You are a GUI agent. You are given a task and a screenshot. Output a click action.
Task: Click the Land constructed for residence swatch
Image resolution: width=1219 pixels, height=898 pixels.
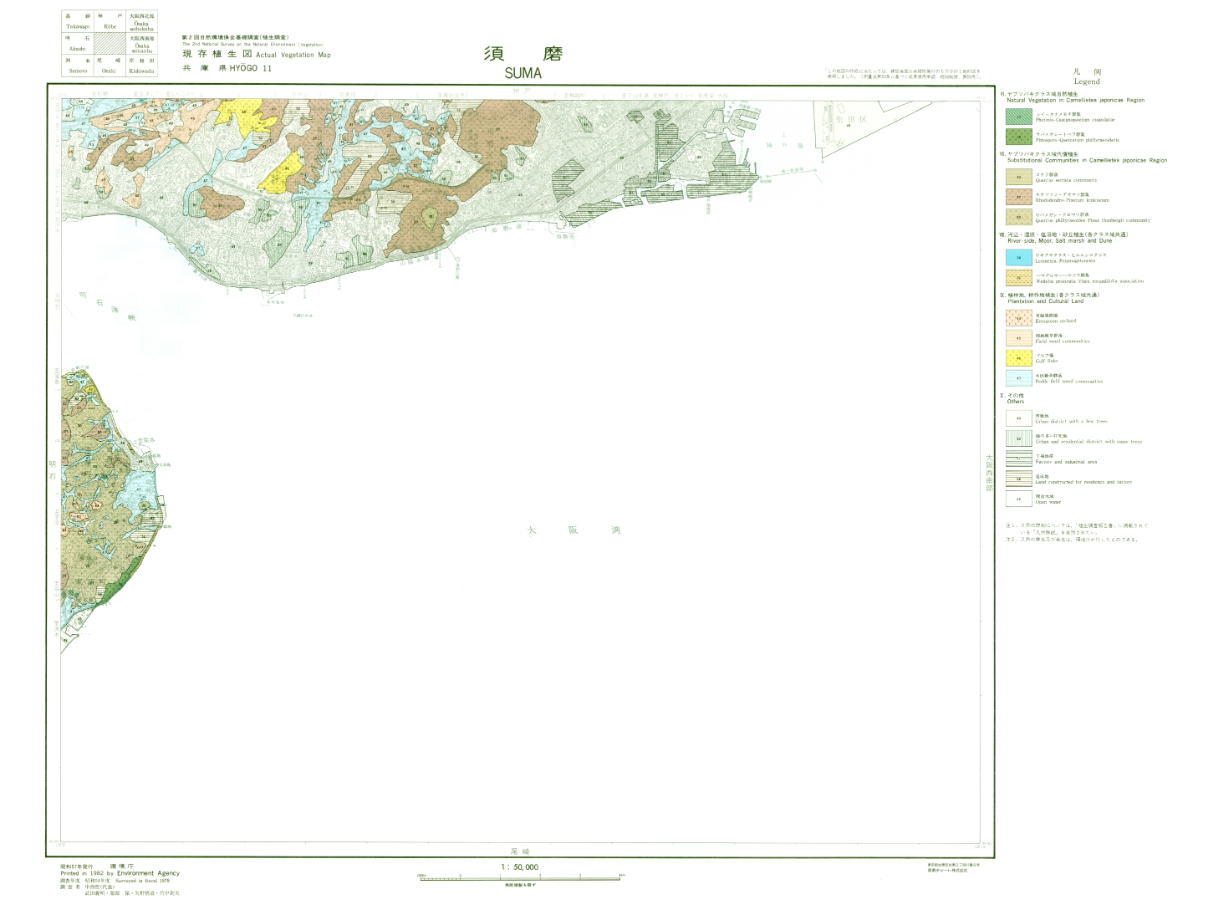click(x=1018, y=479)
